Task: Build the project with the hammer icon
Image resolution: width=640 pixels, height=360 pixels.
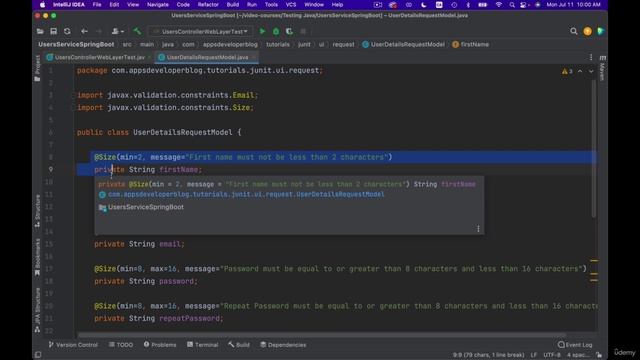Action: tap(137, 31)
